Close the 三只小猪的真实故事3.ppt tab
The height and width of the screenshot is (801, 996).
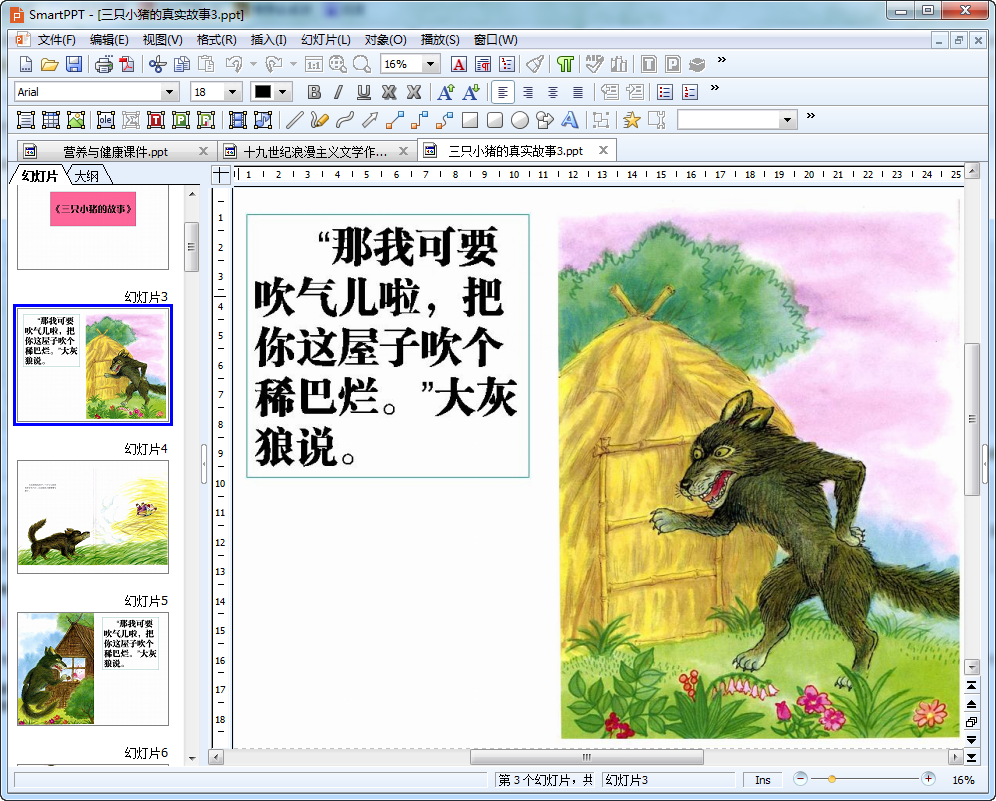click(x=603, y=151)
